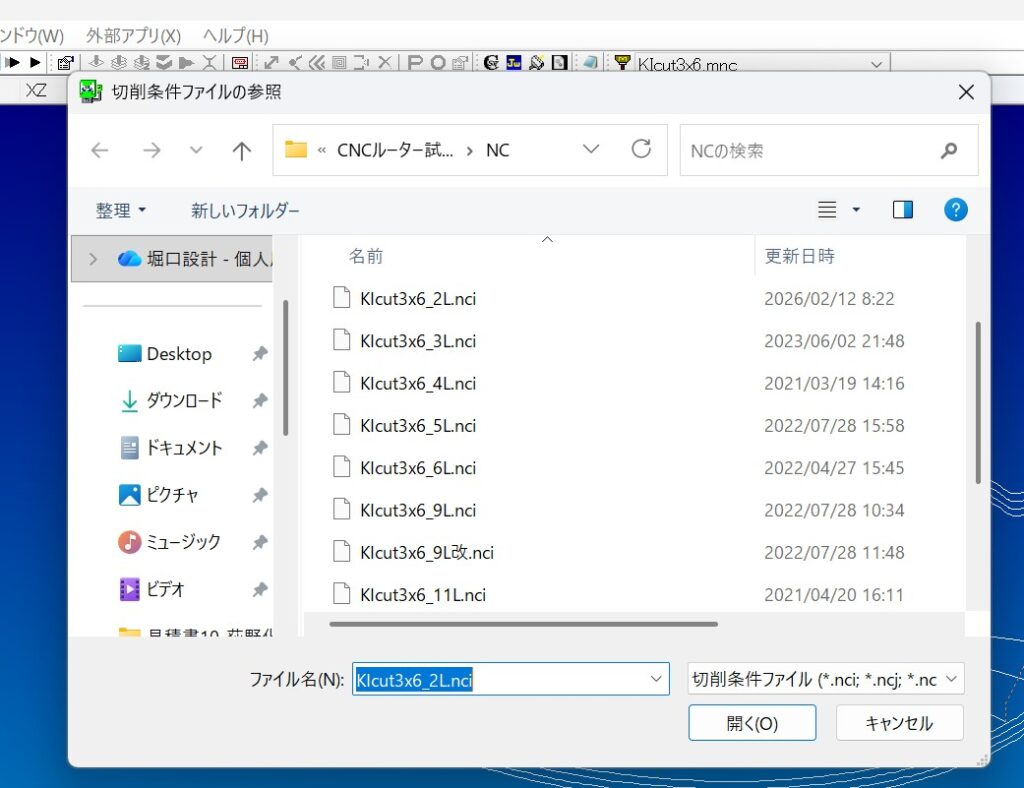The image size is (1024, 788).
Task: Open the dialog help question mark icon
Action: 956,209
